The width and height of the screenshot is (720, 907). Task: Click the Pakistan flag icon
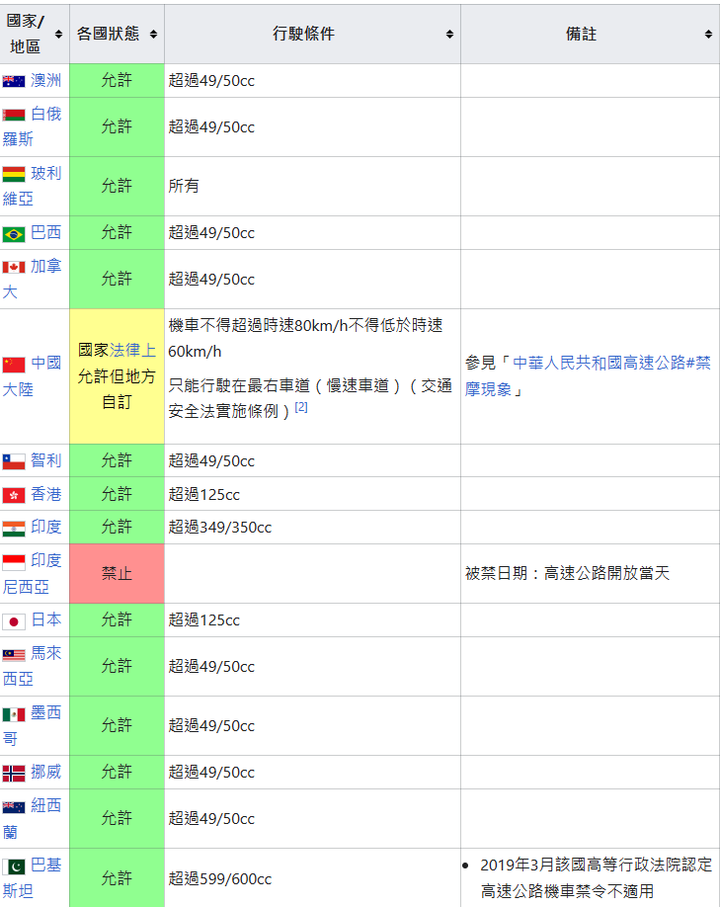(x=14, y=867)
